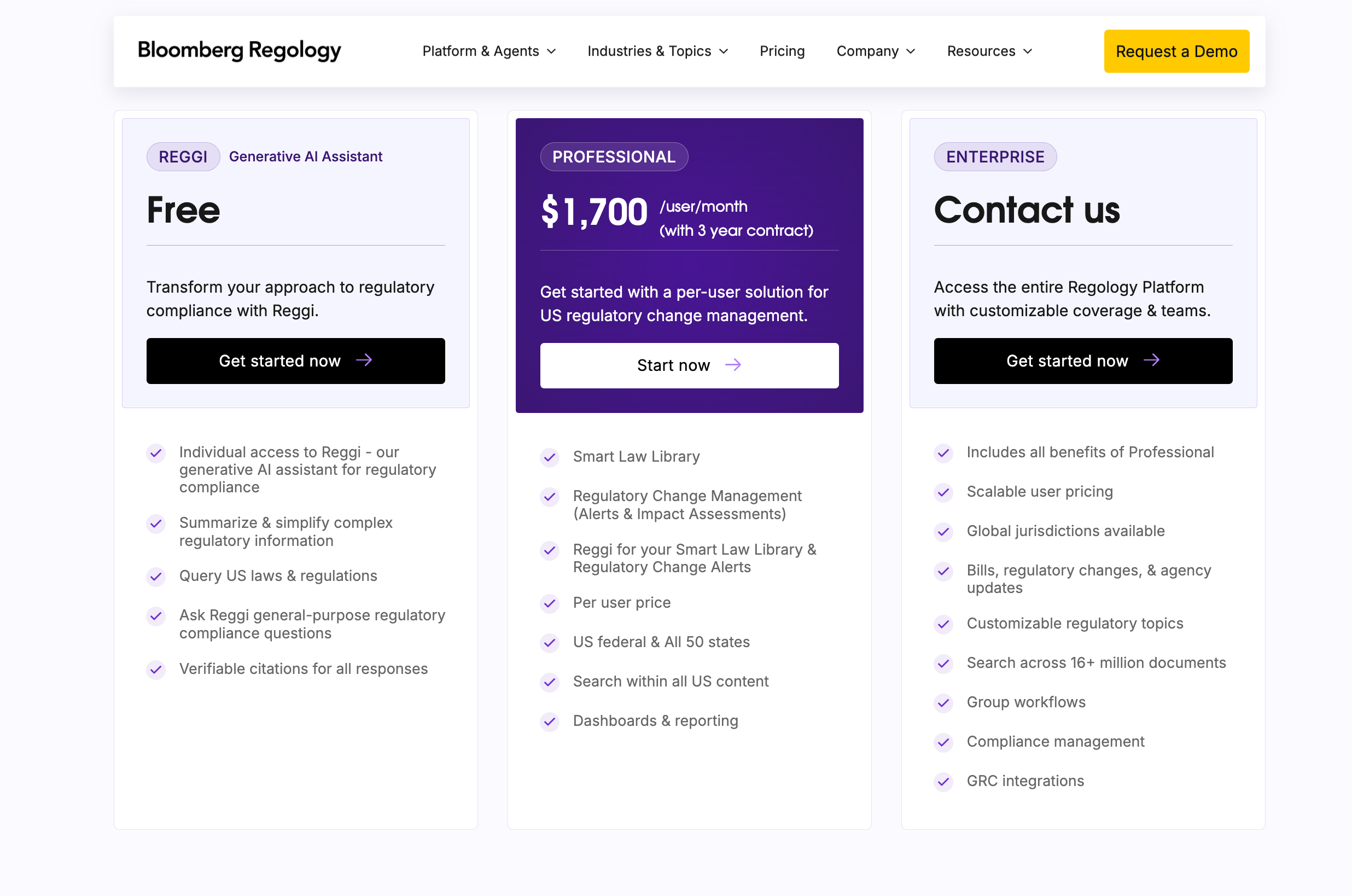Click 'Query US laws & regulations' text
This screenshot has width=1352, height=896.
(278, 575)
